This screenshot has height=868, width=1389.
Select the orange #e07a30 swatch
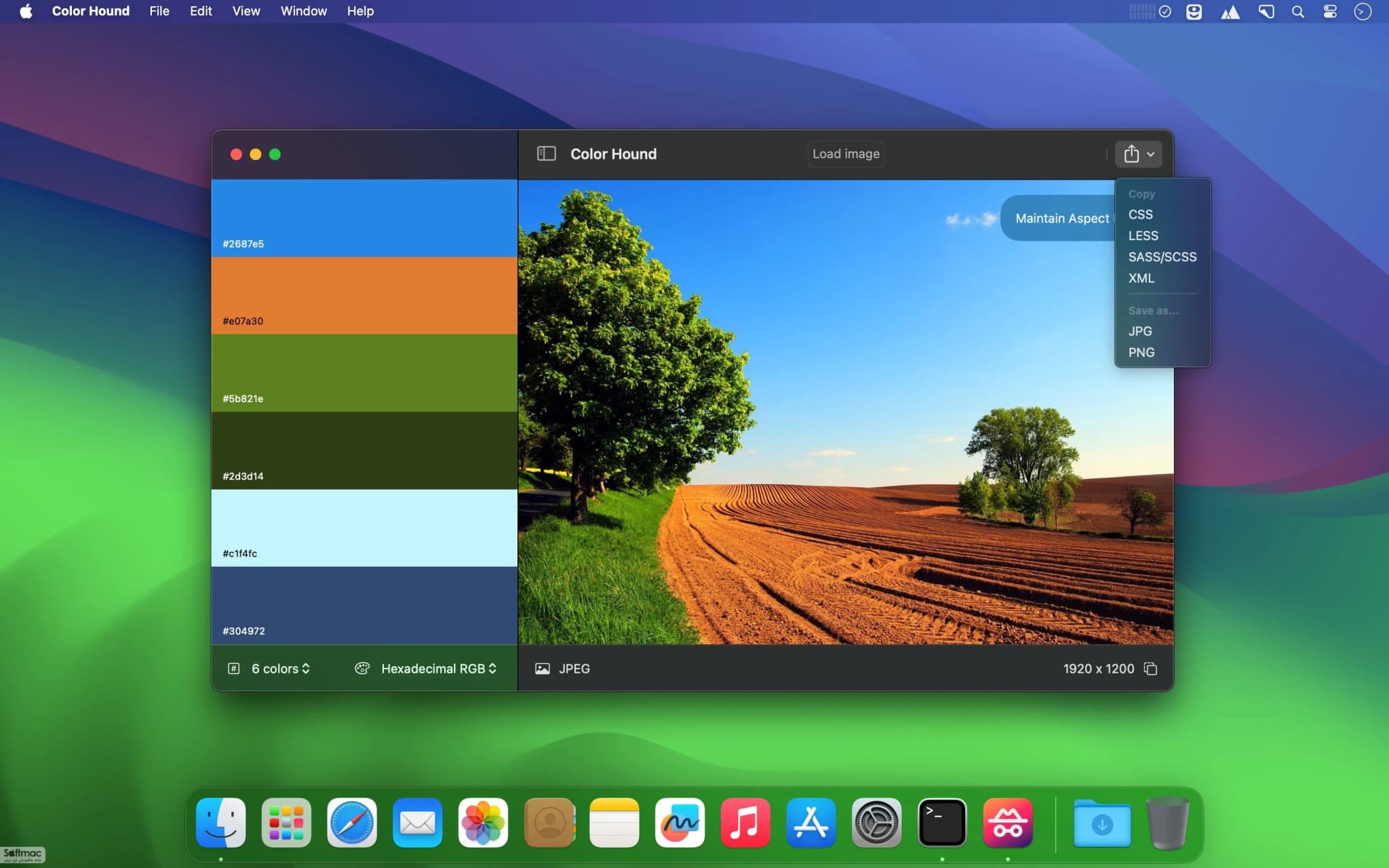coord(364,296)
